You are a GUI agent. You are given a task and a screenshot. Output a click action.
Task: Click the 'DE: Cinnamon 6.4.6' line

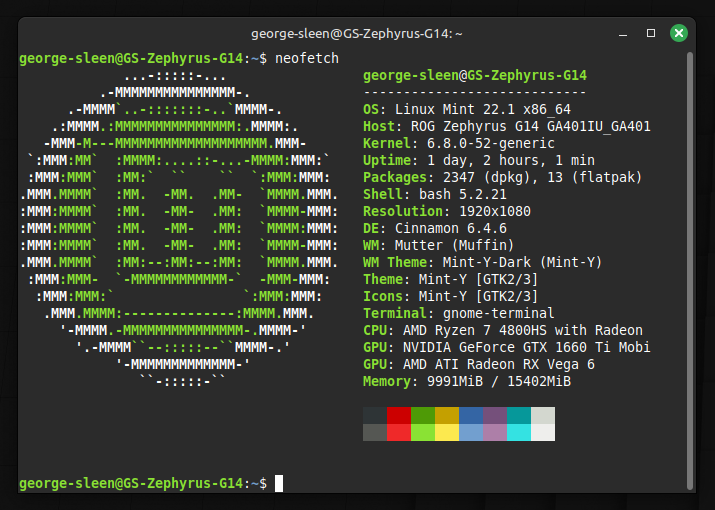pyautogui.click(x=435, y=229)
